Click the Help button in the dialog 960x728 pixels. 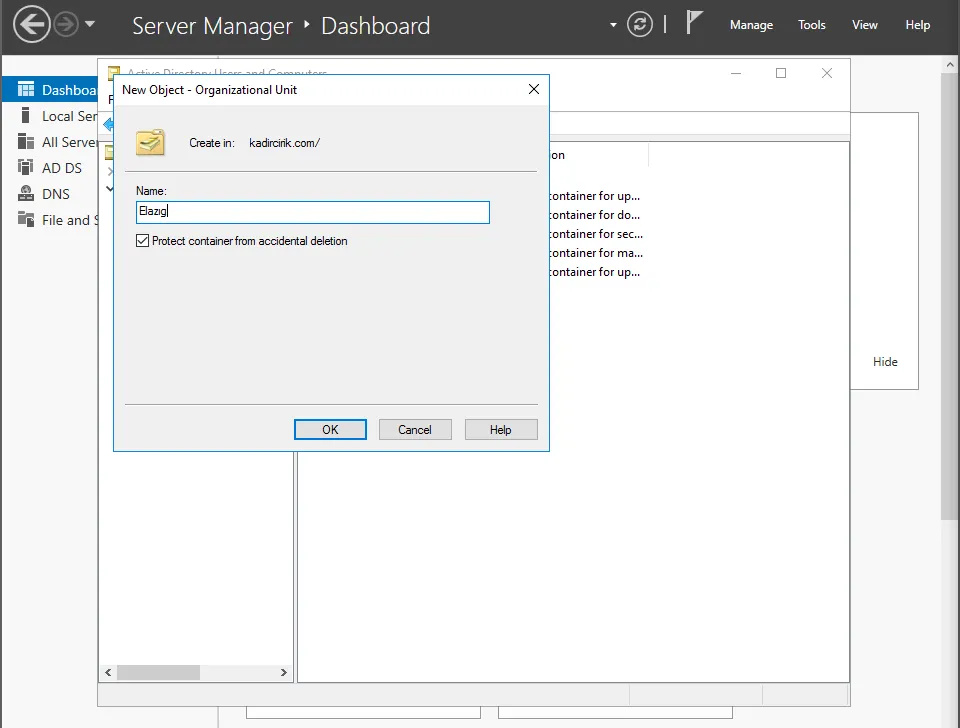(501, 430)
